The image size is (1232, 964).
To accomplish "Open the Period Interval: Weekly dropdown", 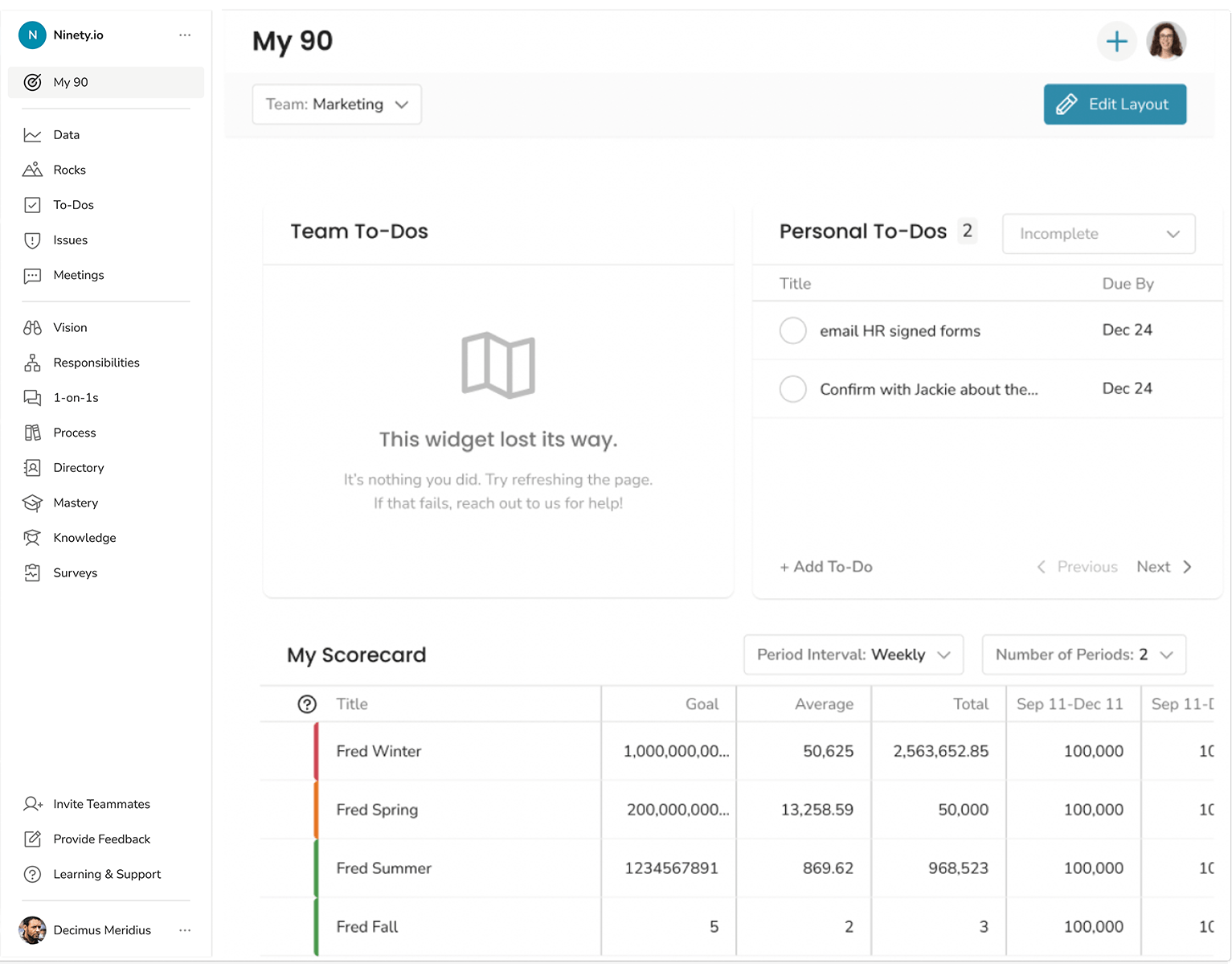I will pyautogui.click(x=853, y=654).
